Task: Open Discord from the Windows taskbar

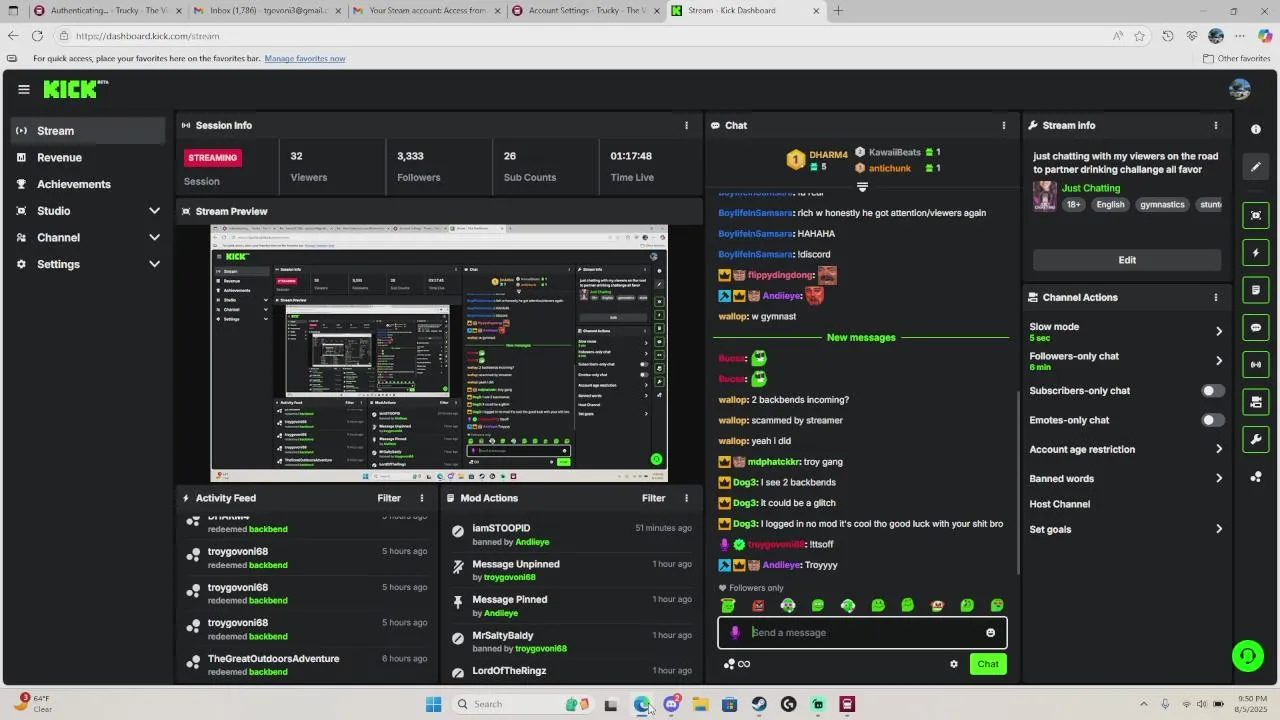Action: [671, 704]
